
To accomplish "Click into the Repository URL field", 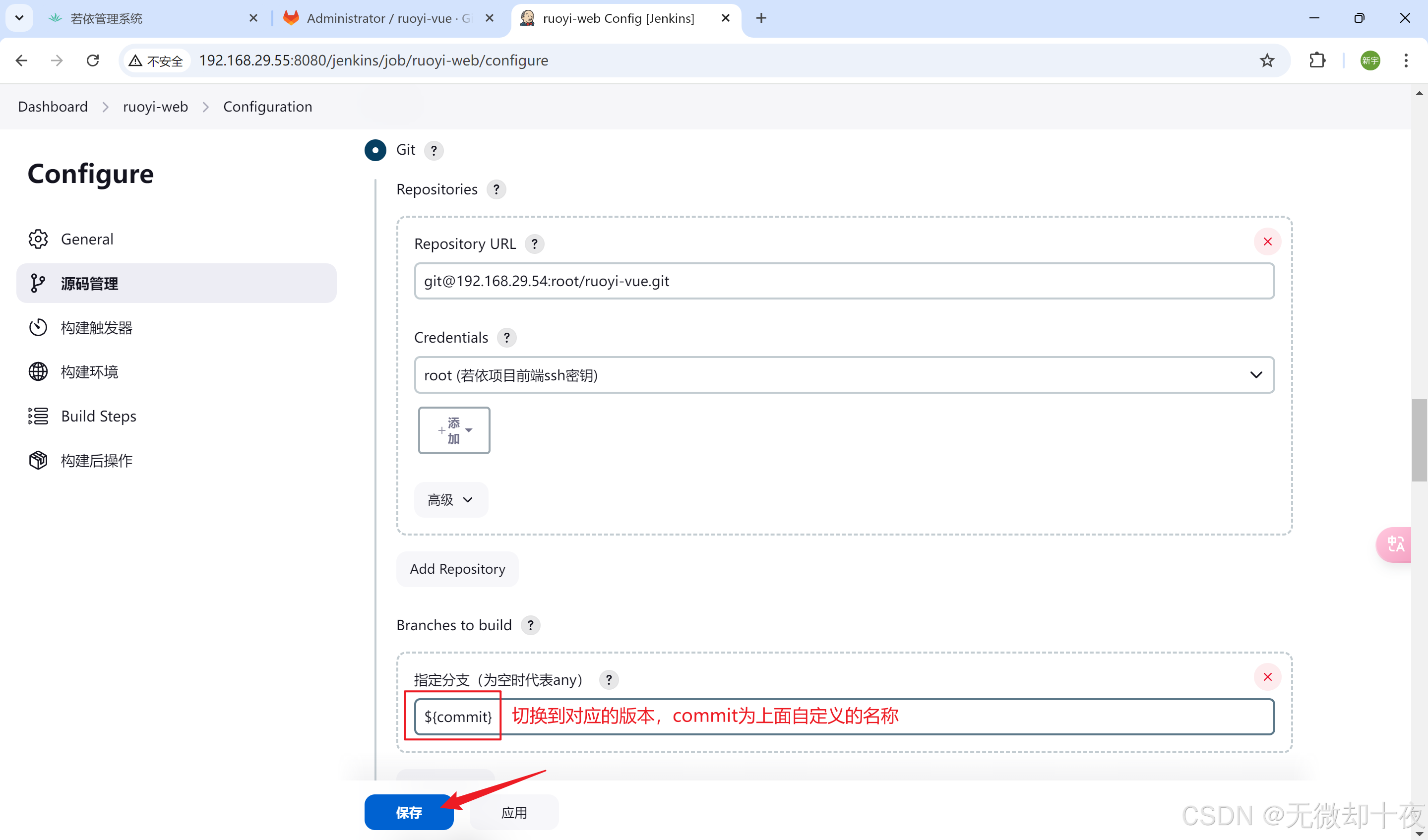I will point(844,281).
